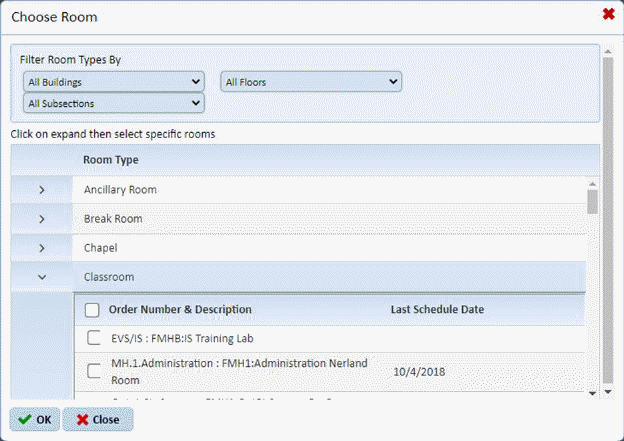Select the Chapel room type text
Screen dimensions: 624x441
(101, 248)
